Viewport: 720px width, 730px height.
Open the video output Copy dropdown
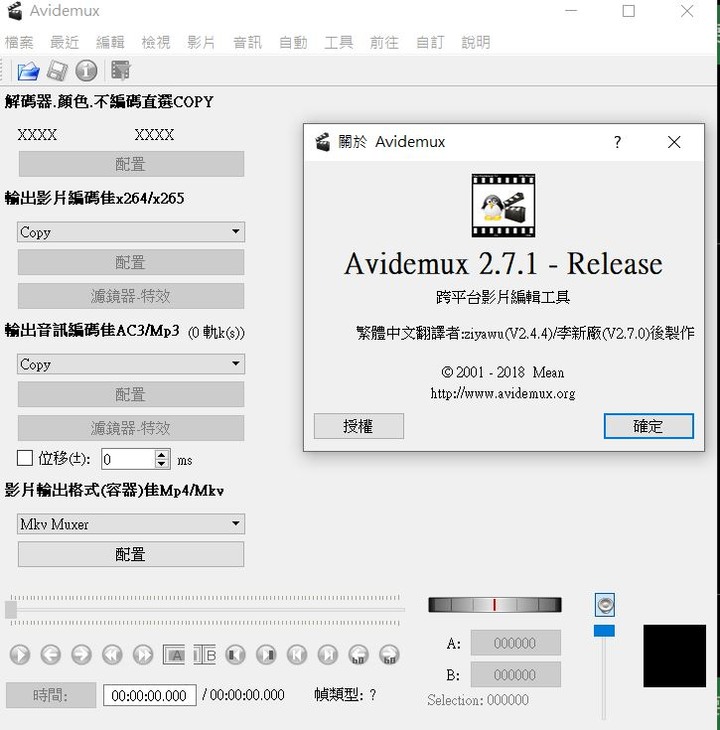pos(131,232)
